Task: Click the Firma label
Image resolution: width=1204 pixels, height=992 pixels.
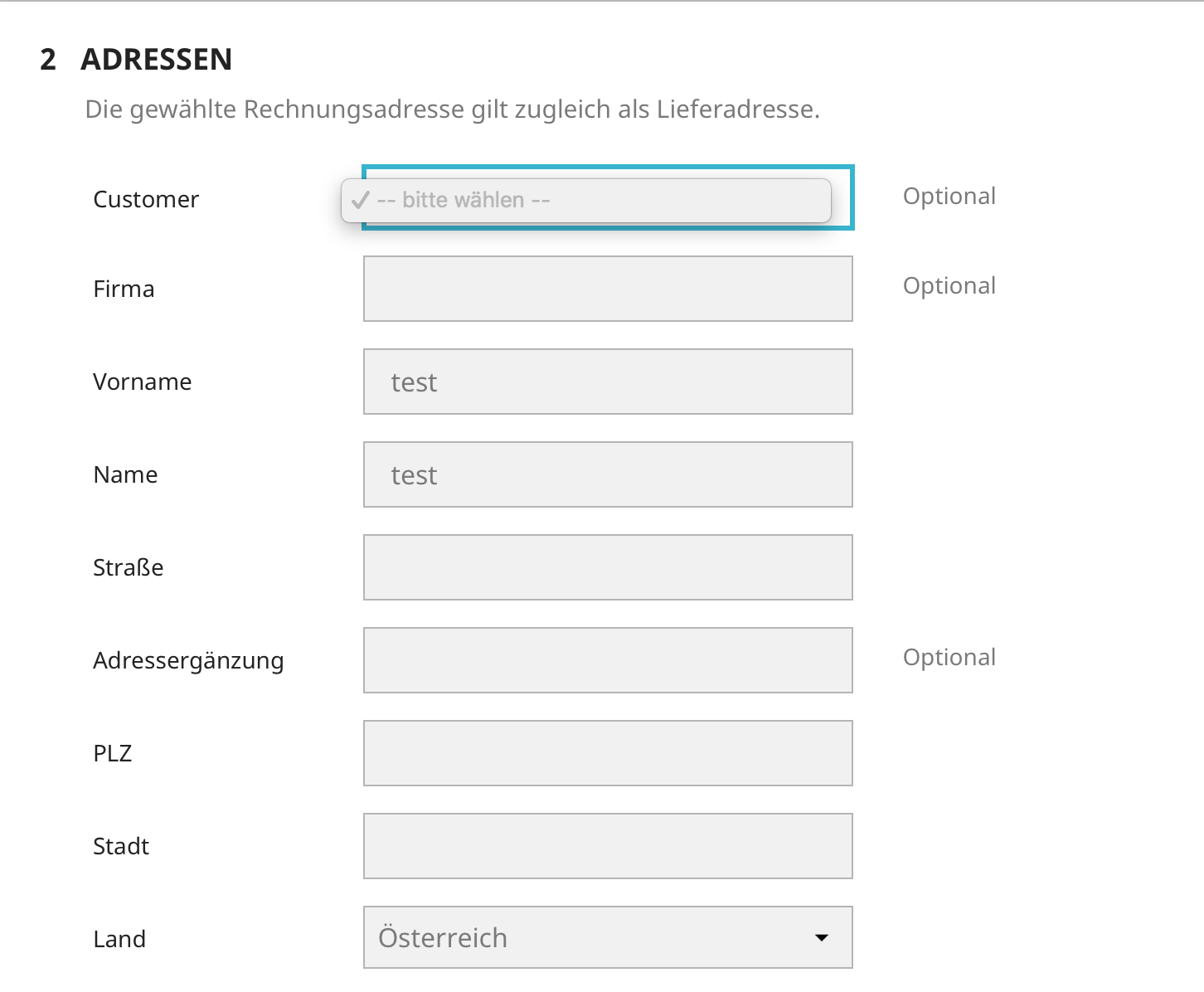Action: [124, 289]
